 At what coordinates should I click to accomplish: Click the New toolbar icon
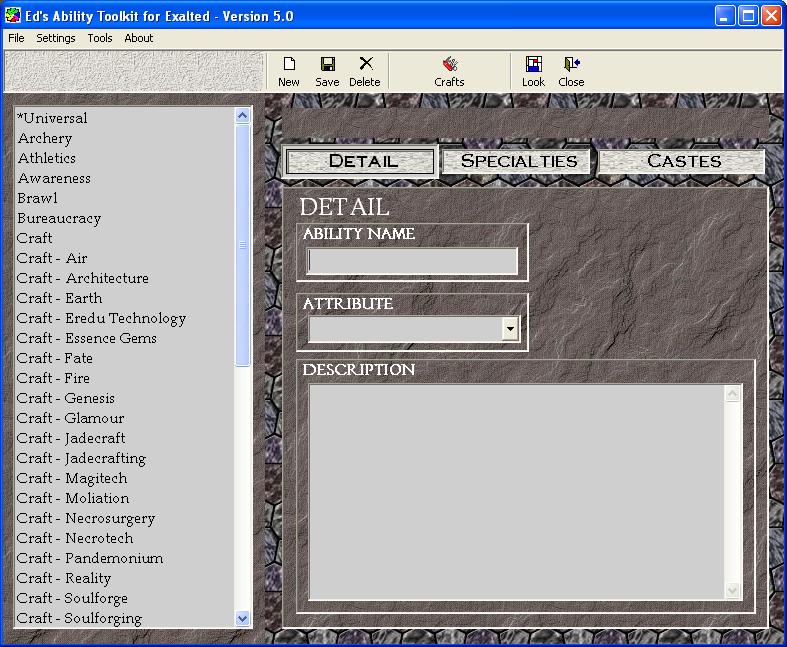pos(289,71)
